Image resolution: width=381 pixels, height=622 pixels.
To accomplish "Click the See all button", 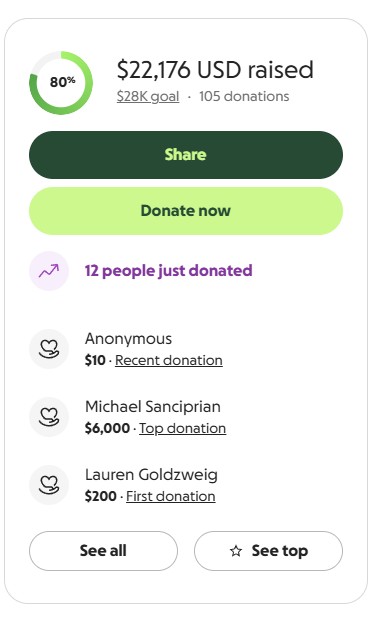I will point(103,551).
